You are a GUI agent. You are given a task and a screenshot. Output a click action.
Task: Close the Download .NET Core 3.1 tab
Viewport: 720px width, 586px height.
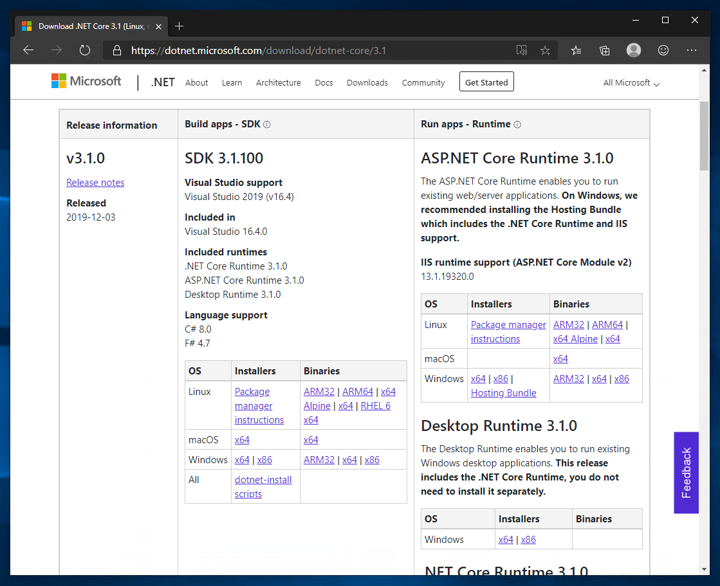coord(158,27)
